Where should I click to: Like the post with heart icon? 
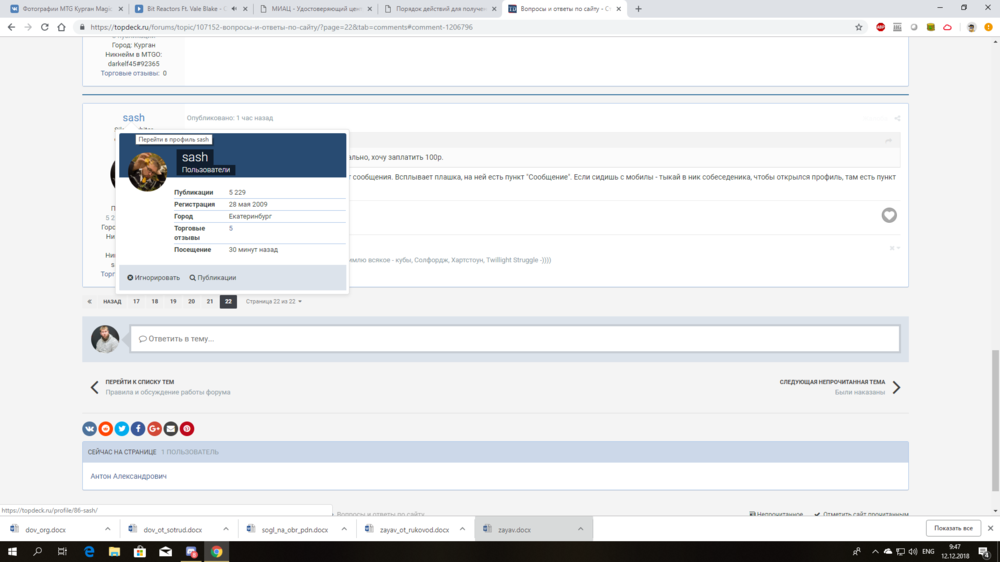tap(889, 215)
